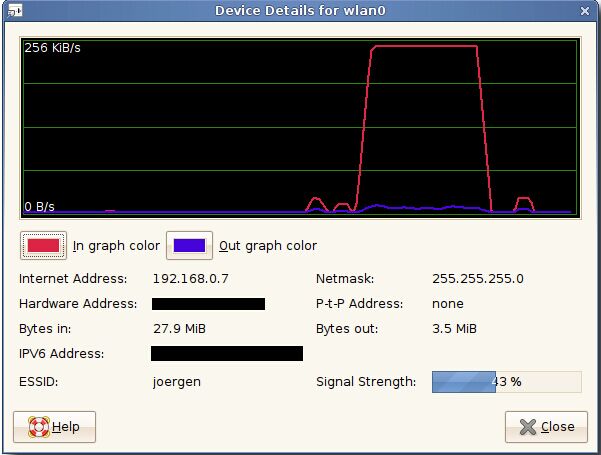The height and width of the screenshot is (455, 601).
Task: Click the Netmask label
Action: pyautogui.click(x=345, y=279)
